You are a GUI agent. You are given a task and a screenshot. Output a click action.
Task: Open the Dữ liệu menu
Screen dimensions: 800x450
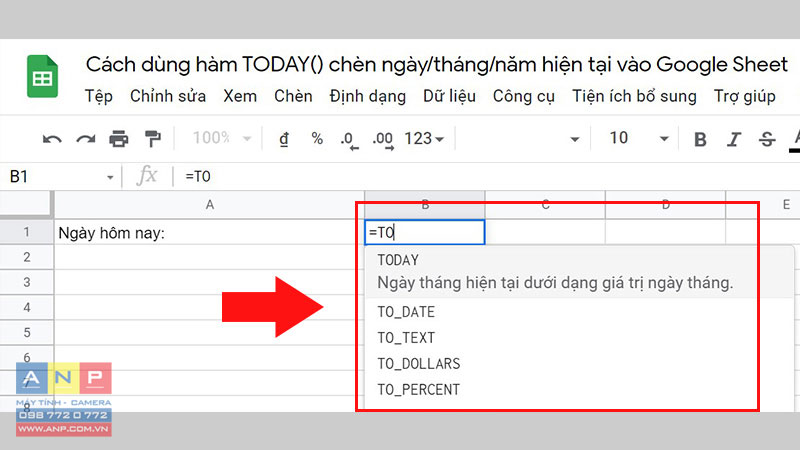(x=449, y=96)
